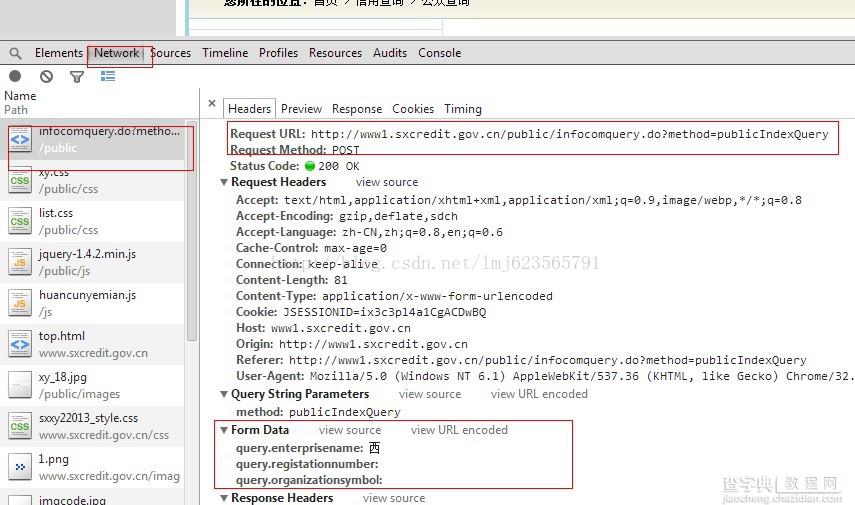Click view source next to Request Headers
This screenshot has height=505, width=855.
pos(387,182)
